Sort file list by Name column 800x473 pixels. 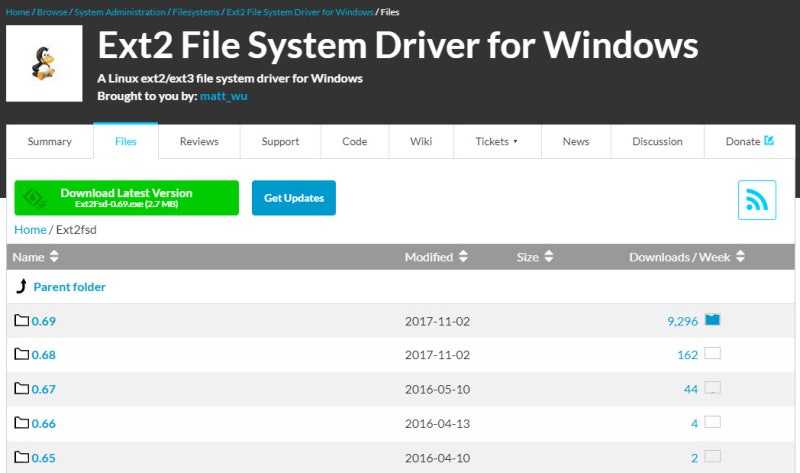(x=36, y=257)
